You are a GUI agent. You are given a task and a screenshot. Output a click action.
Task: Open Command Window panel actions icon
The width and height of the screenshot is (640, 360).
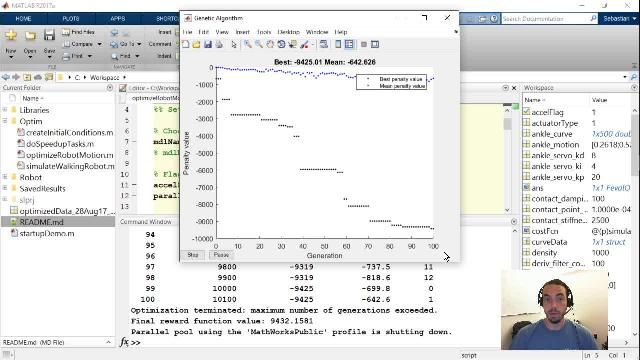514,221
